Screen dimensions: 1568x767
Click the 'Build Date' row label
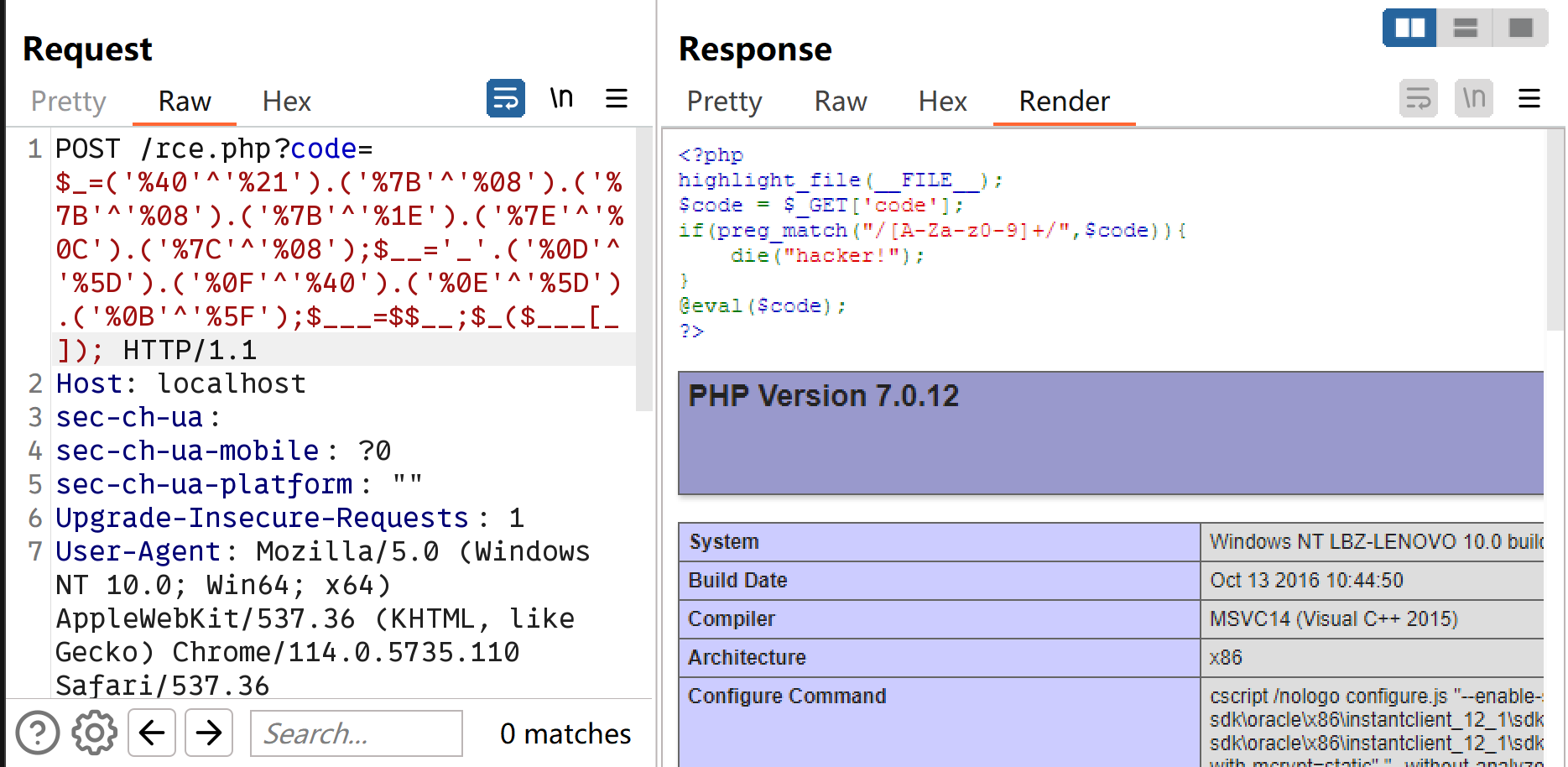tap(737, 581)
